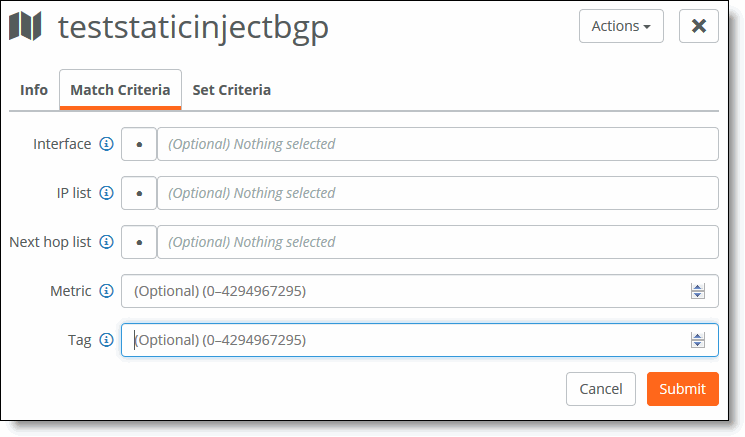Show info tooltip for Interface
This screenshot has height=437, width=745.
point(106,143)
